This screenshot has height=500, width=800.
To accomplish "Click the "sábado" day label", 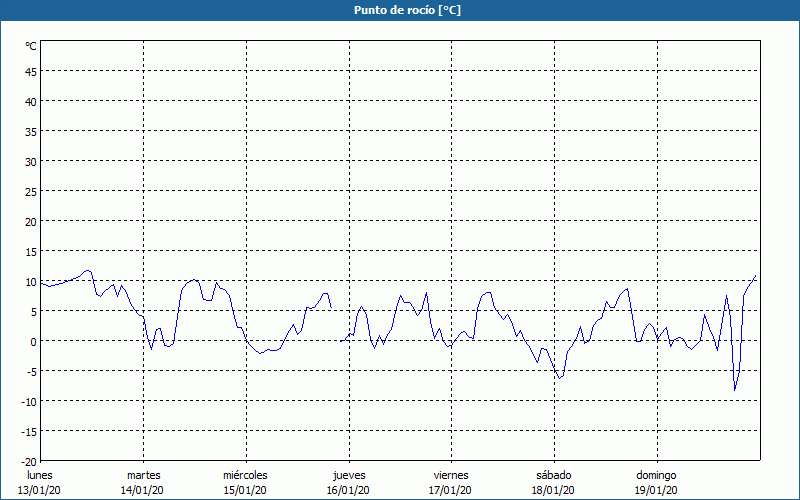I will (553, 475).
